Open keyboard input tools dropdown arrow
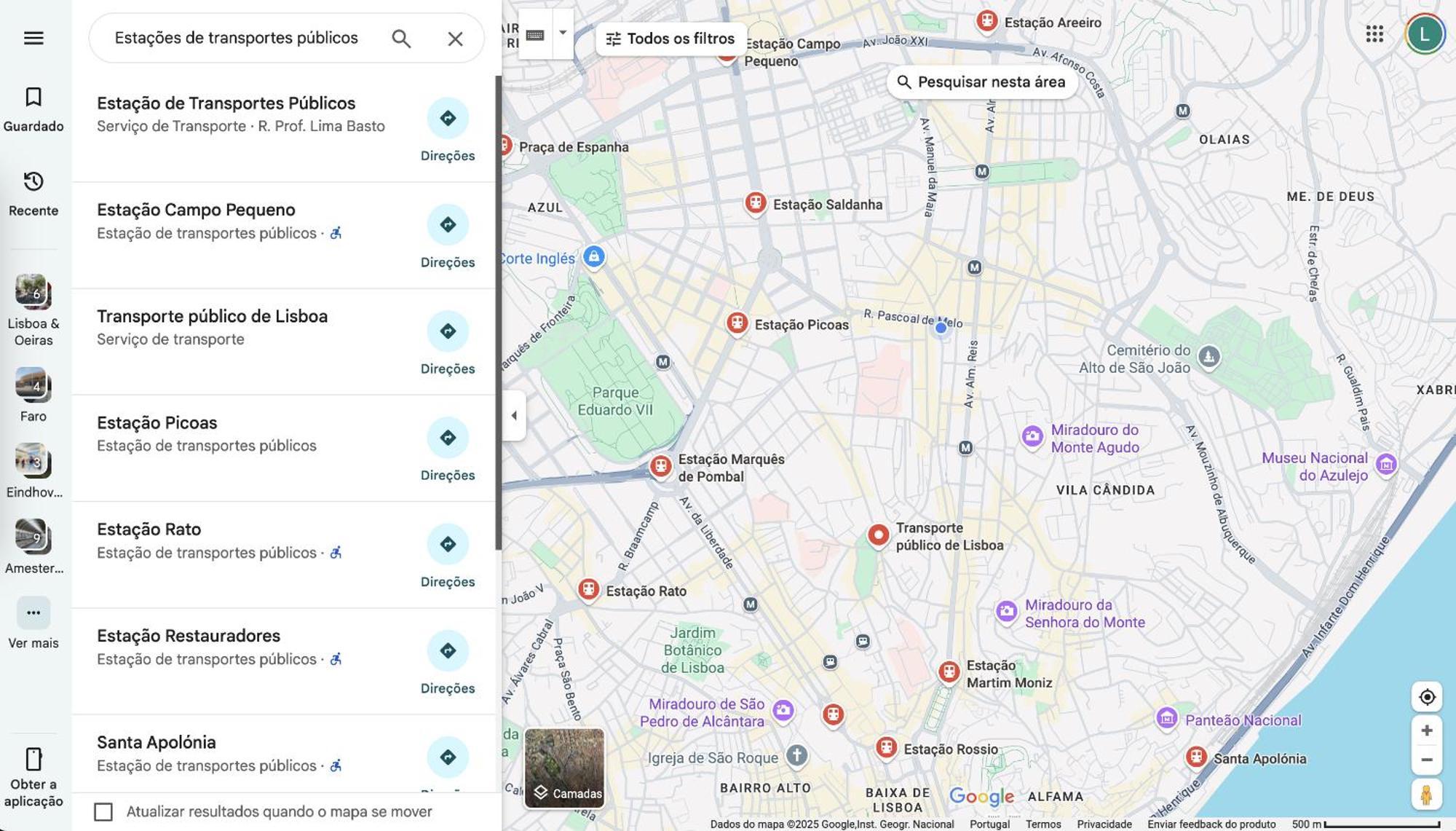This screenshot has height=831, width=1456. tap(563, 33)
